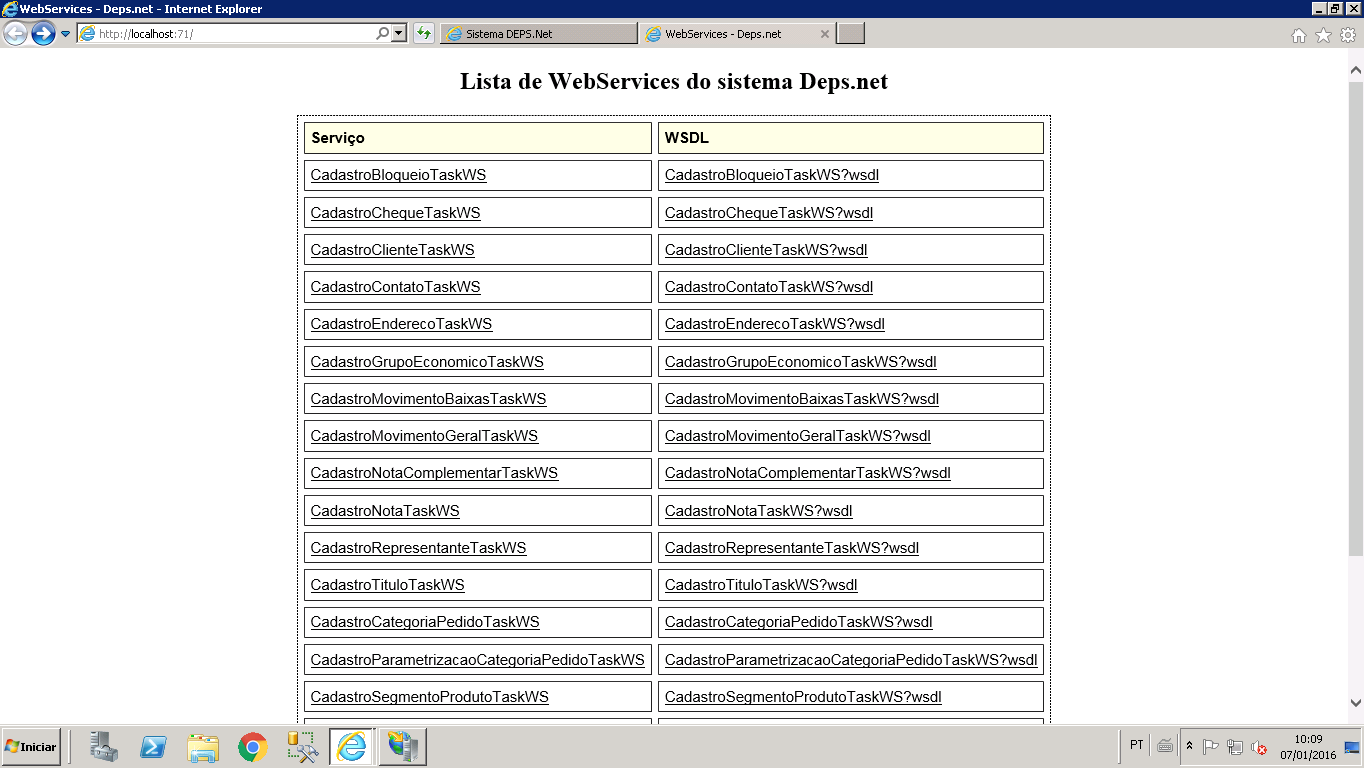Open a new blank tab

851,33
